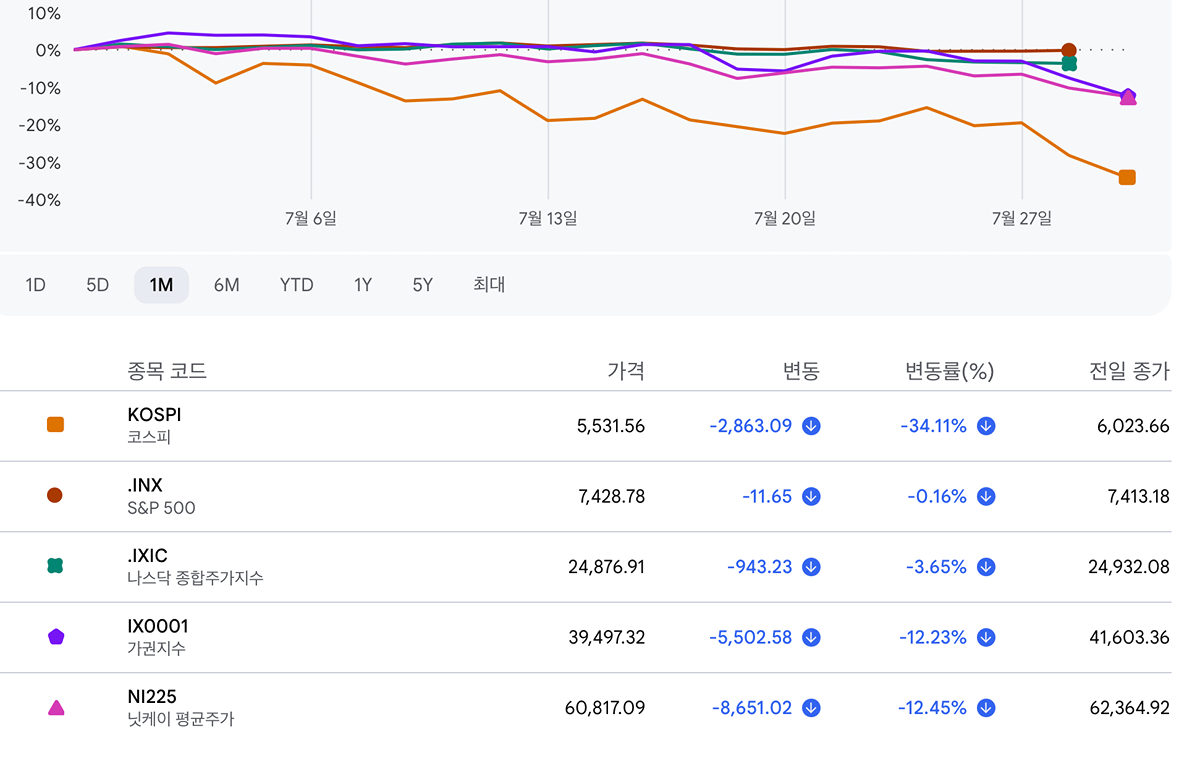
Task: Click the 7월 20일 axis label
Action: (x=785, y=218)
